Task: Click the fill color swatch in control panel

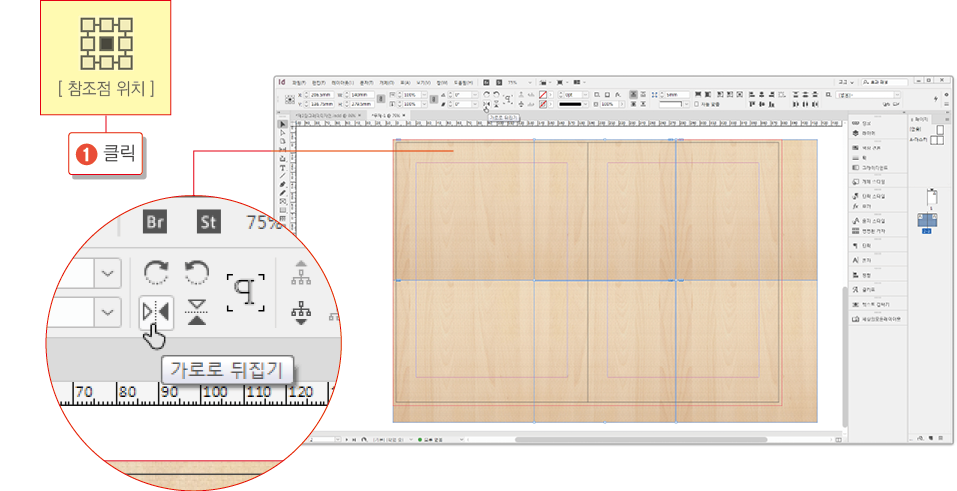Action: click(x=543, y=95)
